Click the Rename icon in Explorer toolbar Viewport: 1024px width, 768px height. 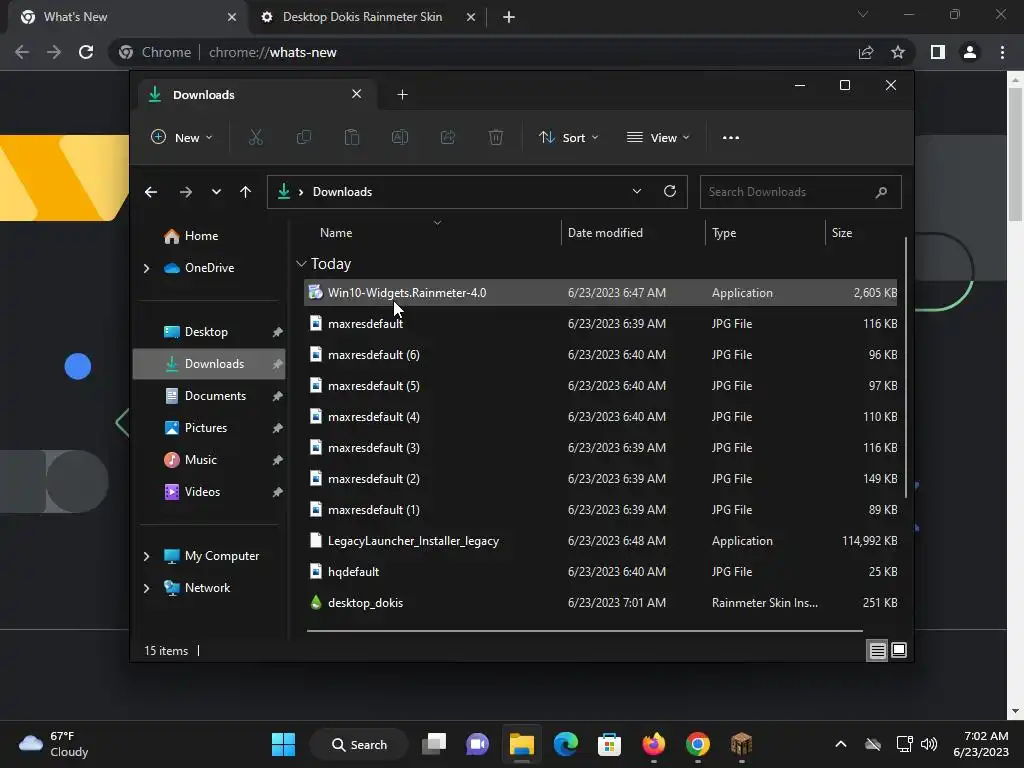(400, 137)
